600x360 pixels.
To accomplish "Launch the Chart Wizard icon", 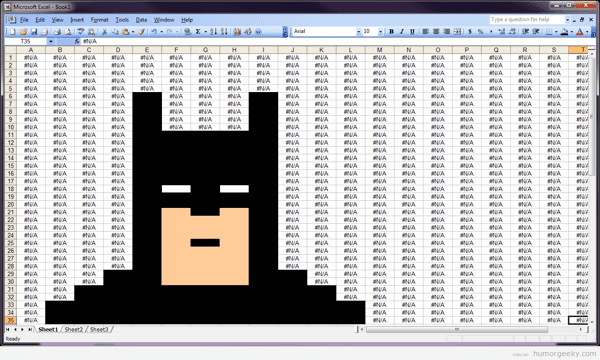I will click(x=237, y=32).
